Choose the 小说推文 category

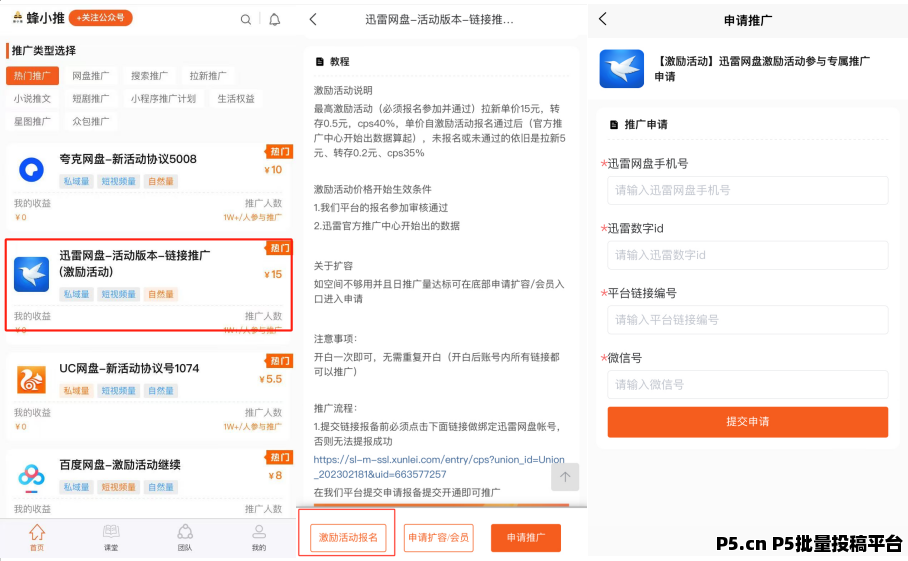(x=32, y=98)
